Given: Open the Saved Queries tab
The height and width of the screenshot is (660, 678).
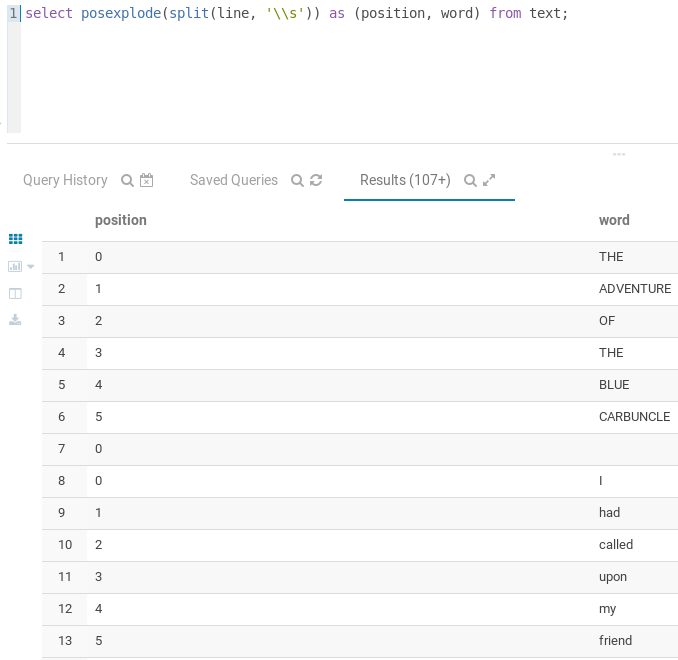Looking at the screenshot, I should 234,181.
